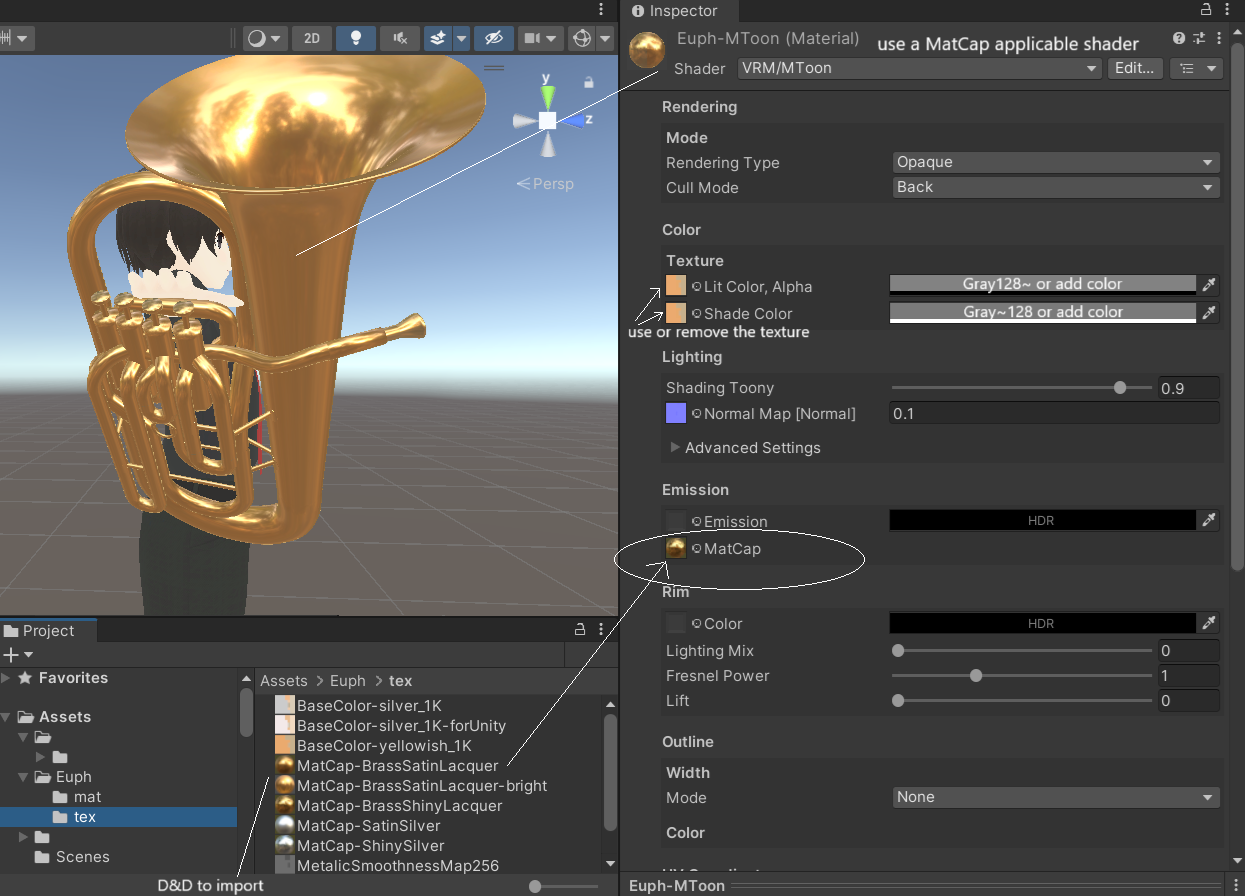Open the Outline Width Mode dropdown
Viewport: 1245px width, 896px height.
(1055, 797)
